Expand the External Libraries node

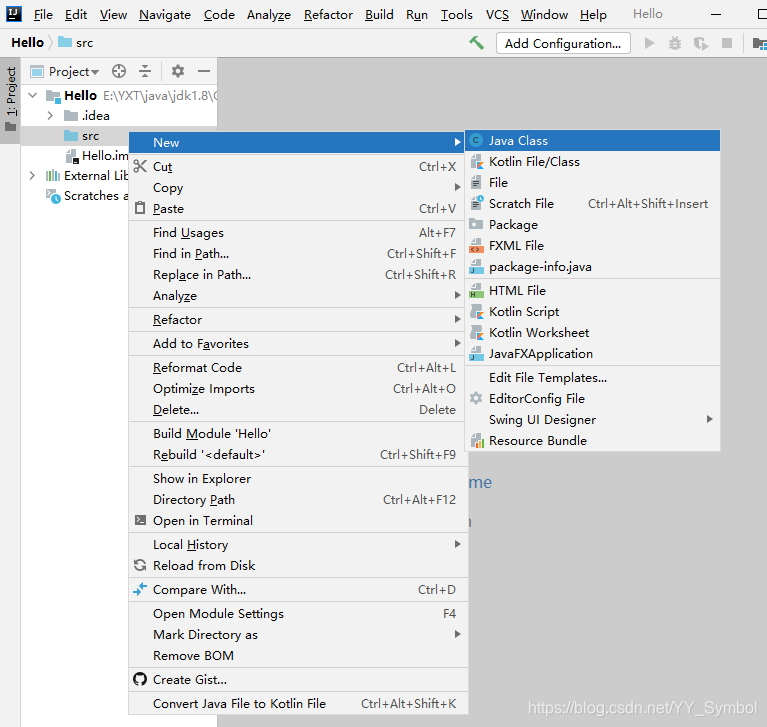click(x=32, y=175)
